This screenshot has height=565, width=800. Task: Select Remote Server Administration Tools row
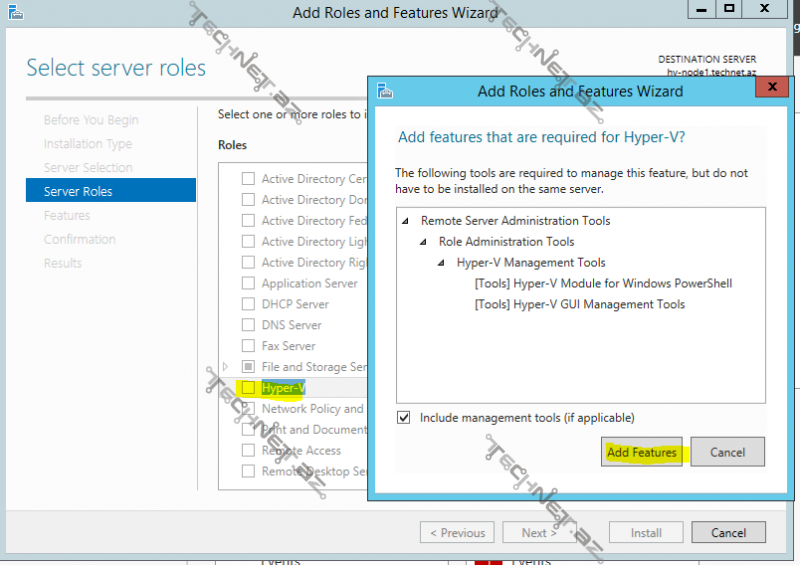coord(515,220)
